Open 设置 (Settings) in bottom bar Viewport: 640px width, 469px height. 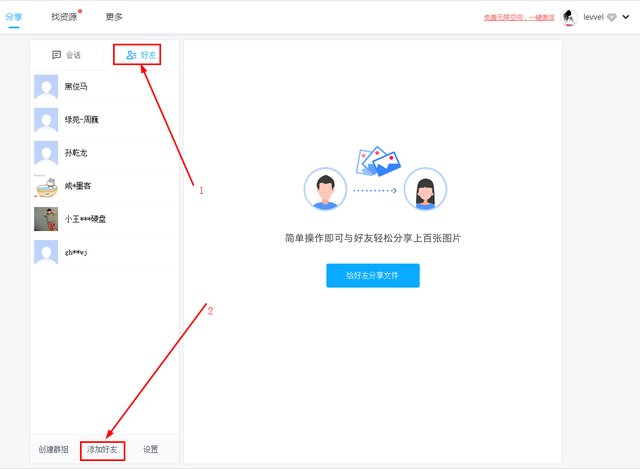pyautogui.click(x=150, y=450)
